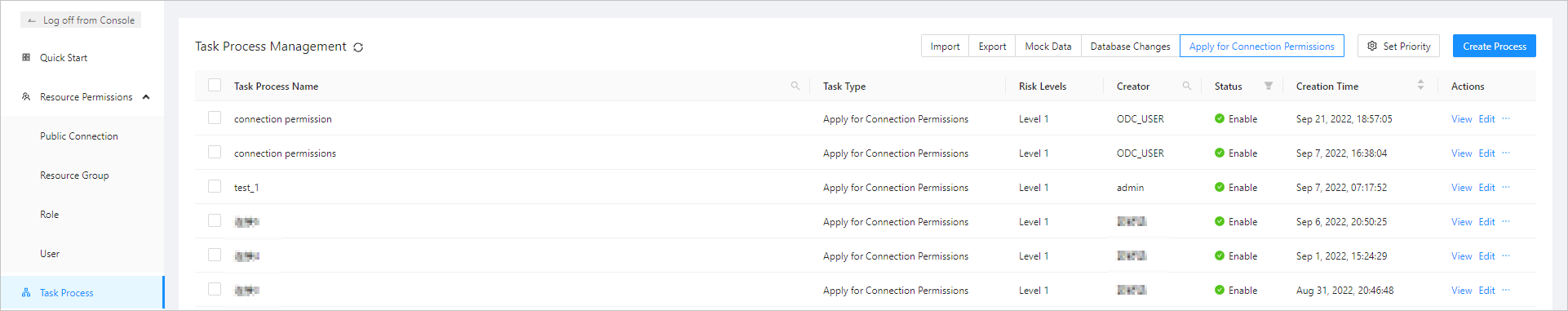Click the Risk Levels column header
The width and height of the screenshot is (1568, 311).
(1042, 87)
